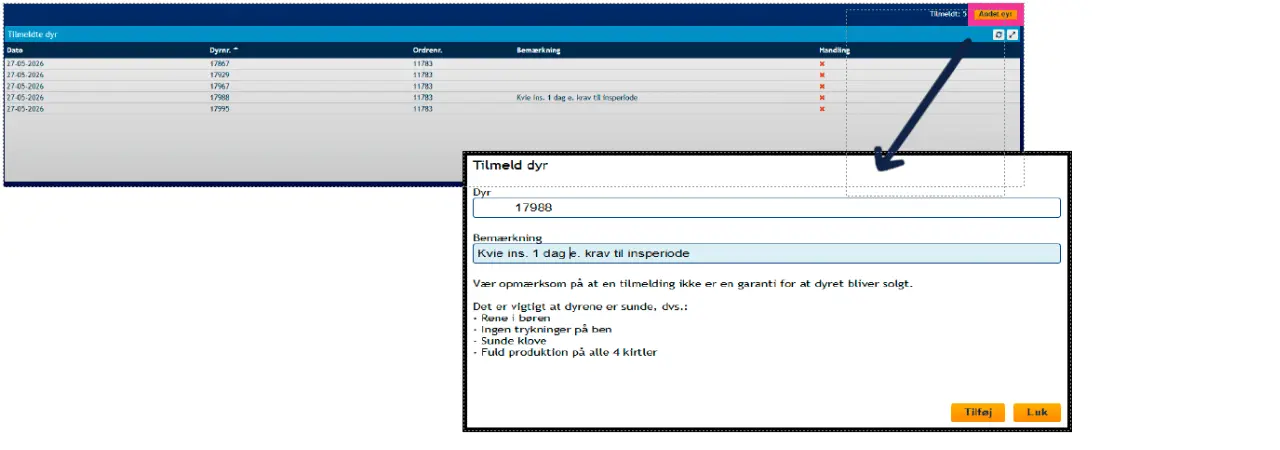Click the 'Rene i børen' line in dialog
Image resolution: width=1280 pixels, height=450 pixels.
click(x=511, y=318)
